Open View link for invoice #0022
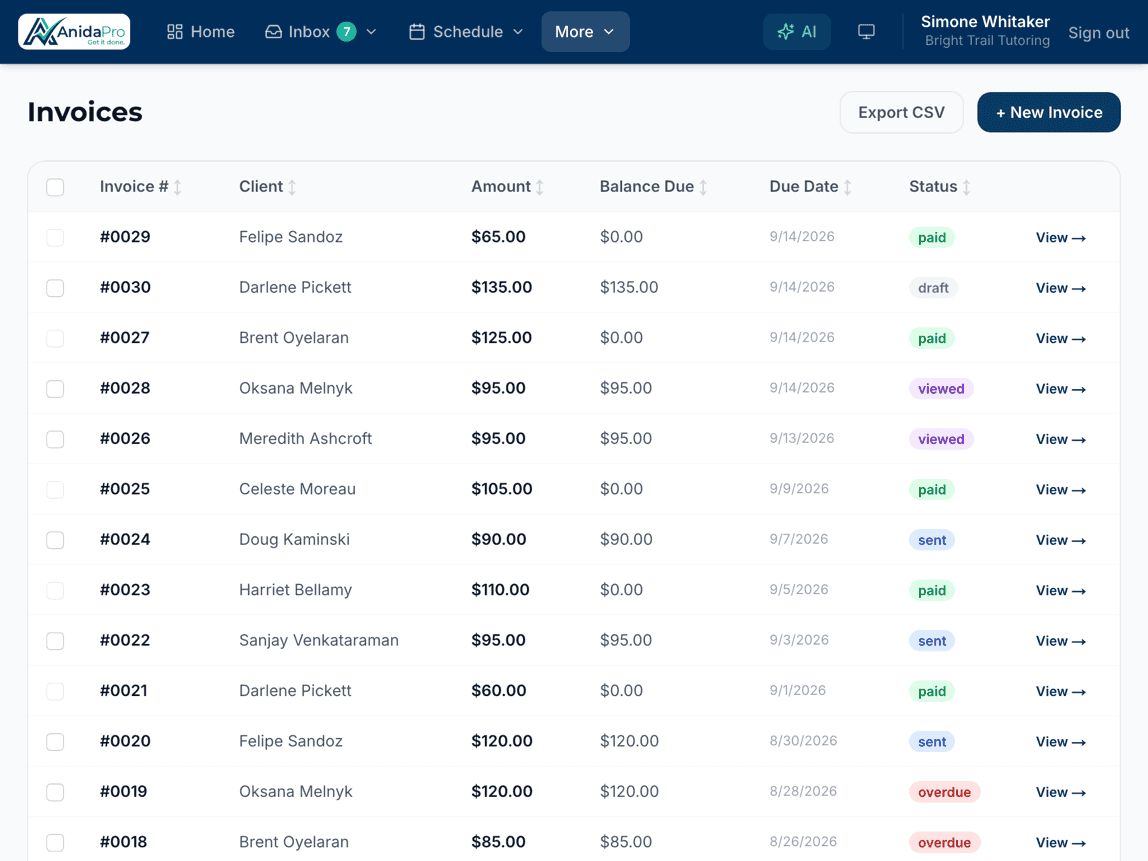The height and width of the screenshot is (861, 1148). [x=1060, y=641]
